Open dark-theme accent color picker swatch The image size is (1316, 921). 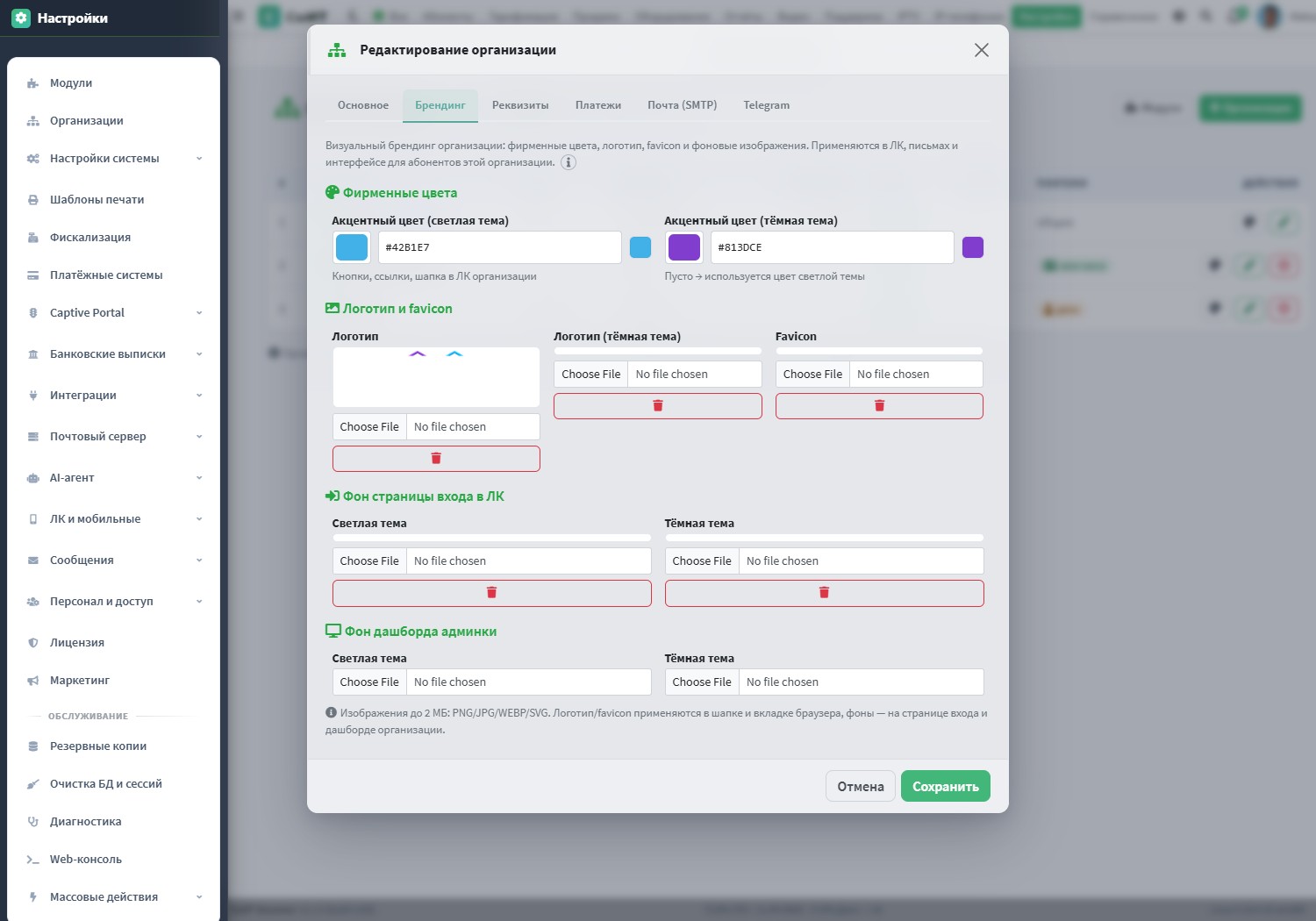click(684, 247)
